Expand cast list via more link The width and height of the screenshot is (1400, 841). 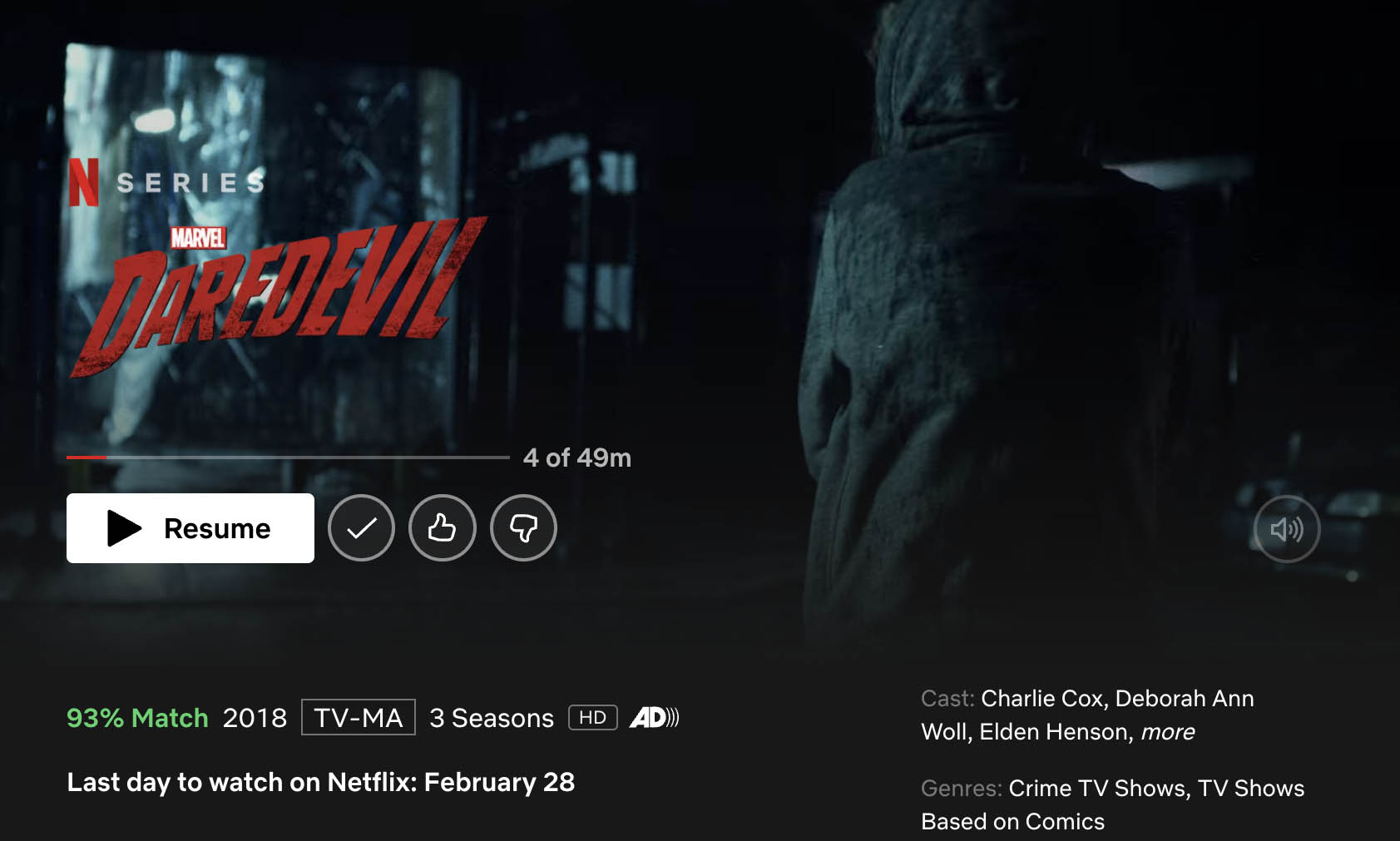click(x=1167, y=732)
